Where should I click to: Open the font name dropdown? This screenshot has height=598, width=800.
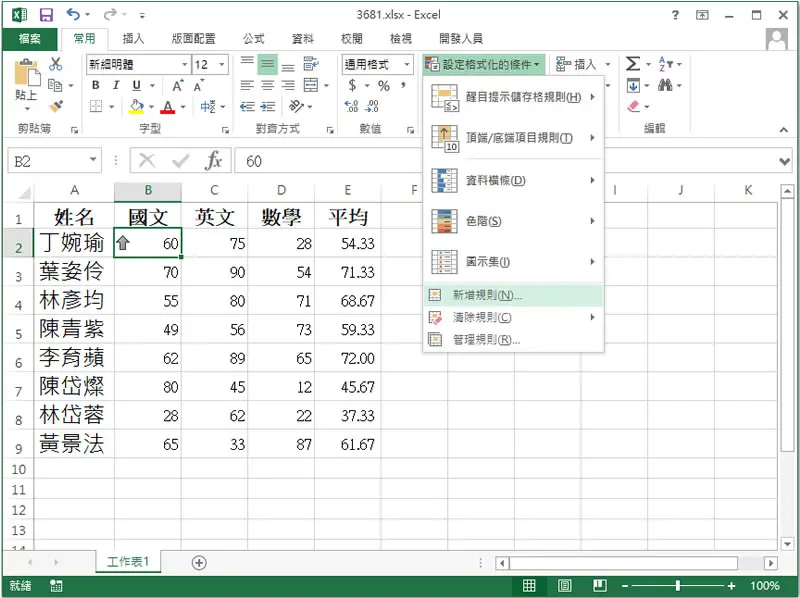pyautogui.click(x=185, y=64)
